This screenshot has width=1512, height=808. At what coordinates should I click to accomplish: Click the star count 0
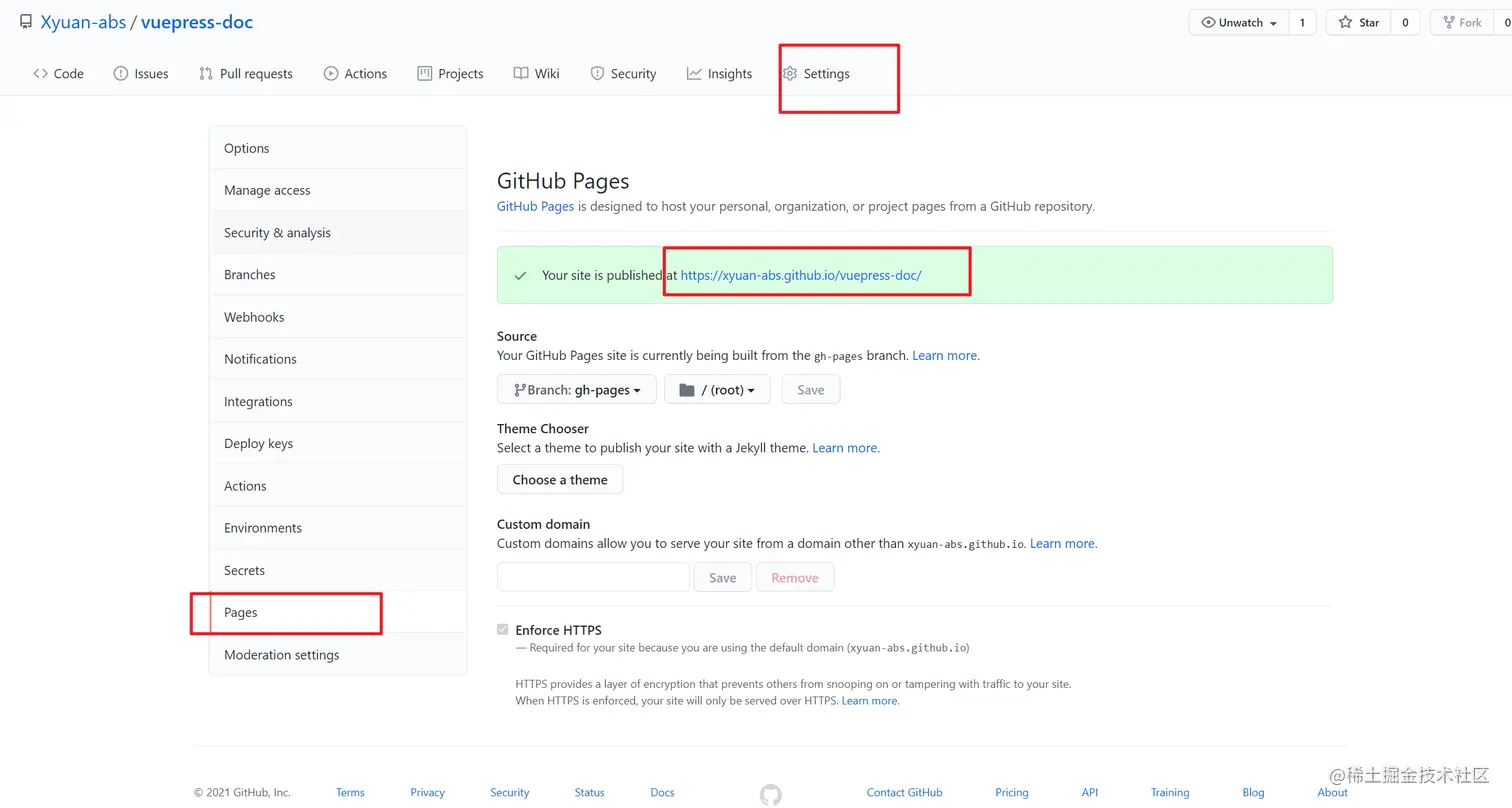click(1405, 22)
